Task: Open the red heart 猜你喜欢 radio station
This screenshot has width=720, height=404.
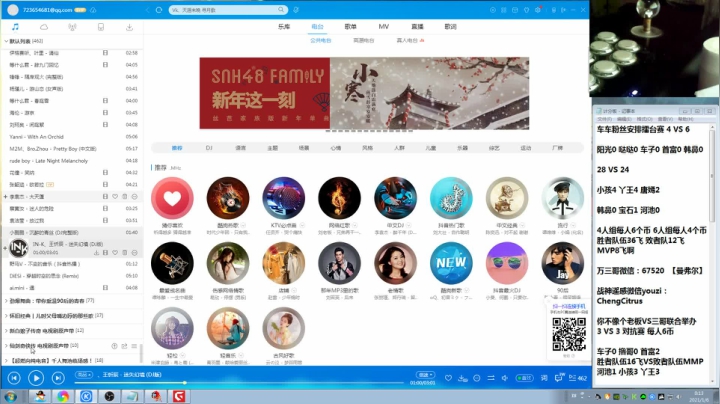Action: point(172,198)
